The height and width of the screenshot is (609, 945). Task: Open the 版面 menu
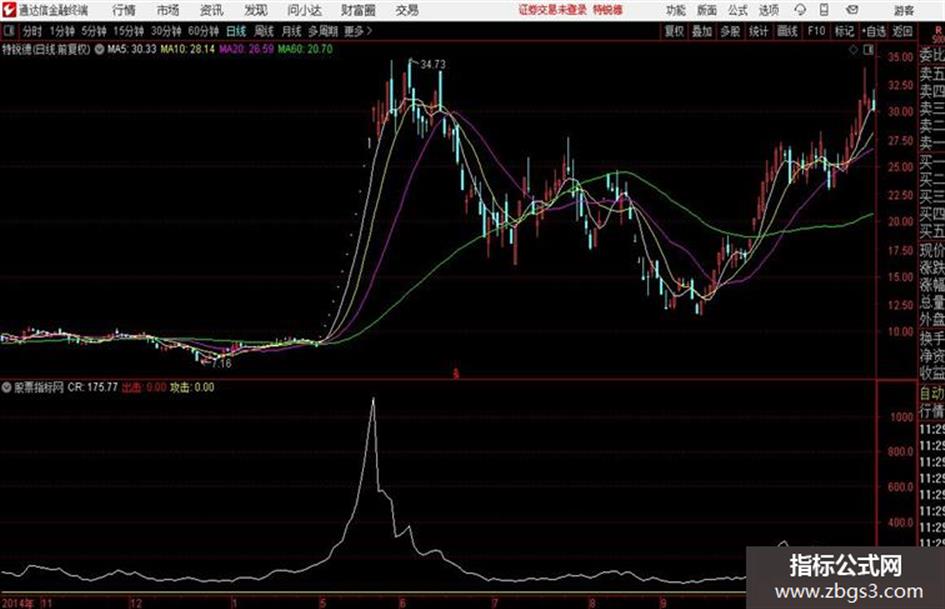[x=706, y=10]
